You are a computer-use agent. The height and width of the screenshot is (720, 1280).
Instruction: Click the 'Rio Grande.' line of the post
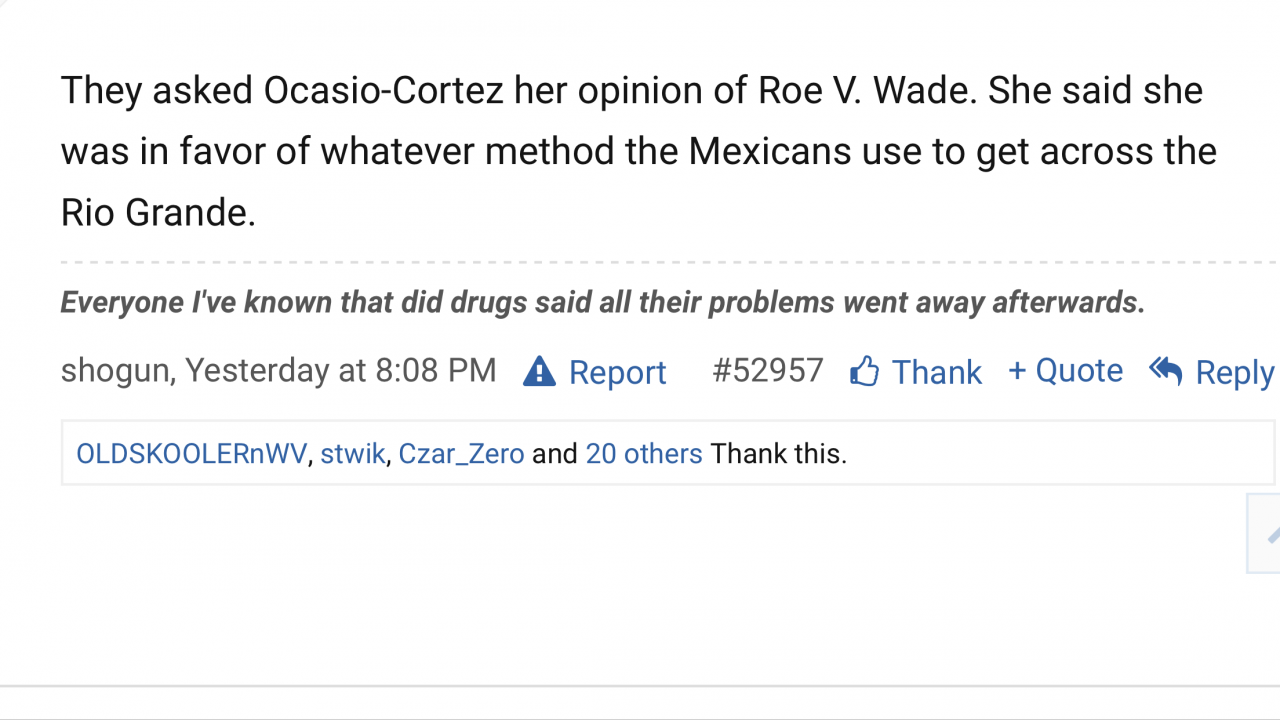point(158,212)
